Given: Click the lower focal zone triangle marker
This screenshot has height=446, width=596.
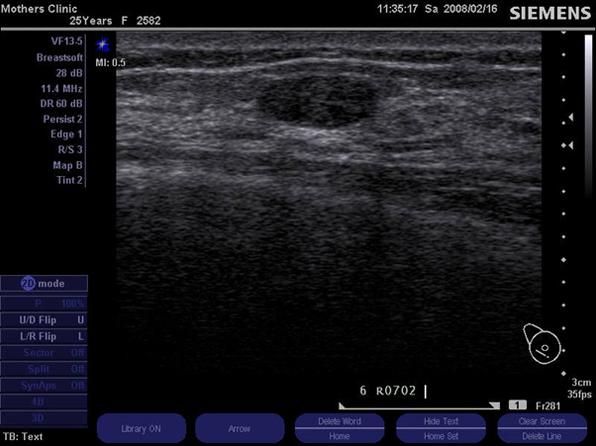Looking at the screenshot, I should click(571, 145).
